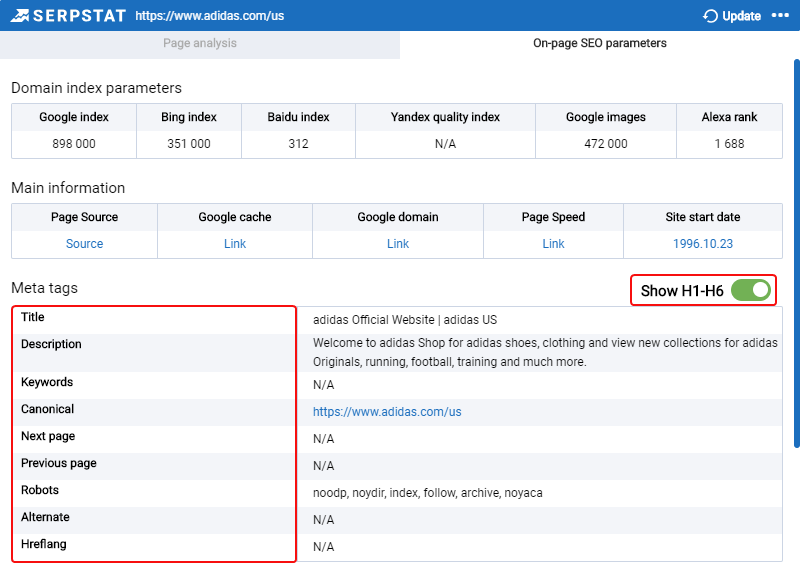Screen dimensions: 800x572
Task: Click the Canonical meta tag label
Action: pos(47,409)
